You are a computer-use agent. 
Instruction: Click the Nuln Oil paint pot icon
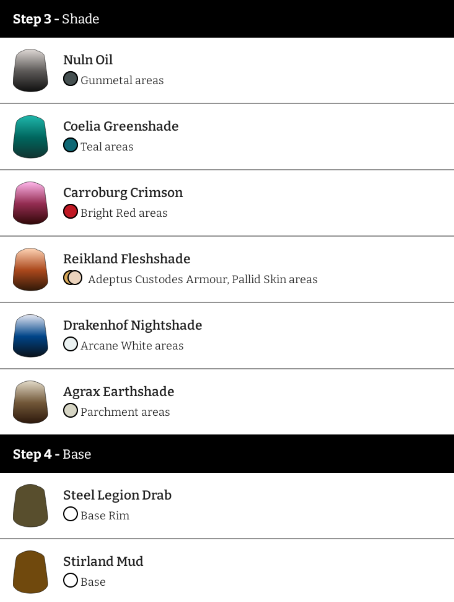click(x=30, y=70)
